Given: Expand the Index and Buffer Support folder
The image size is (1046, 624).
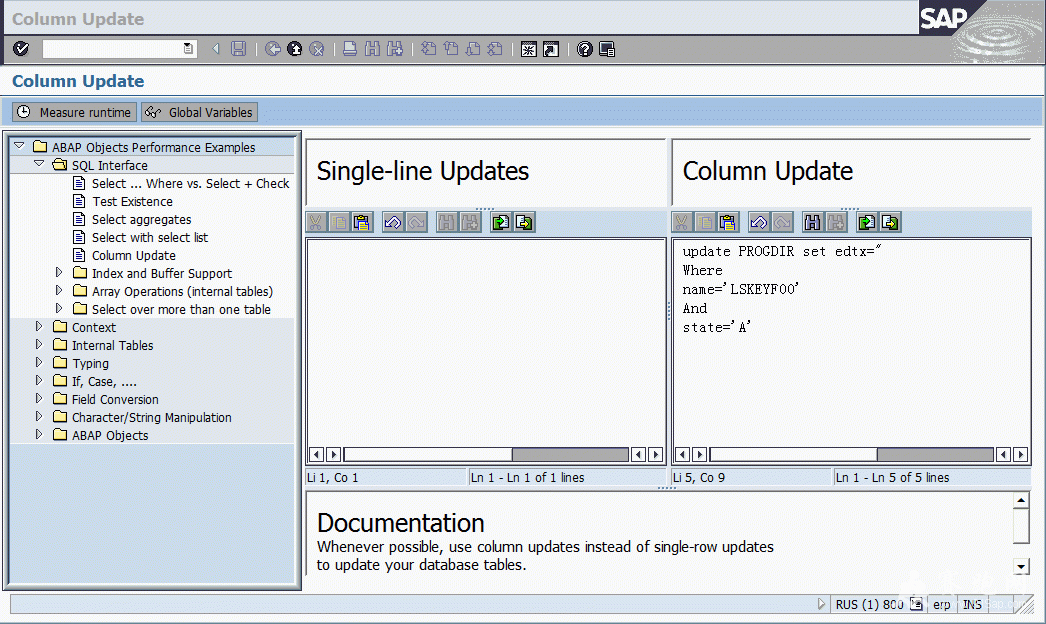Looking at the screenshot, I should click(59, 272).
